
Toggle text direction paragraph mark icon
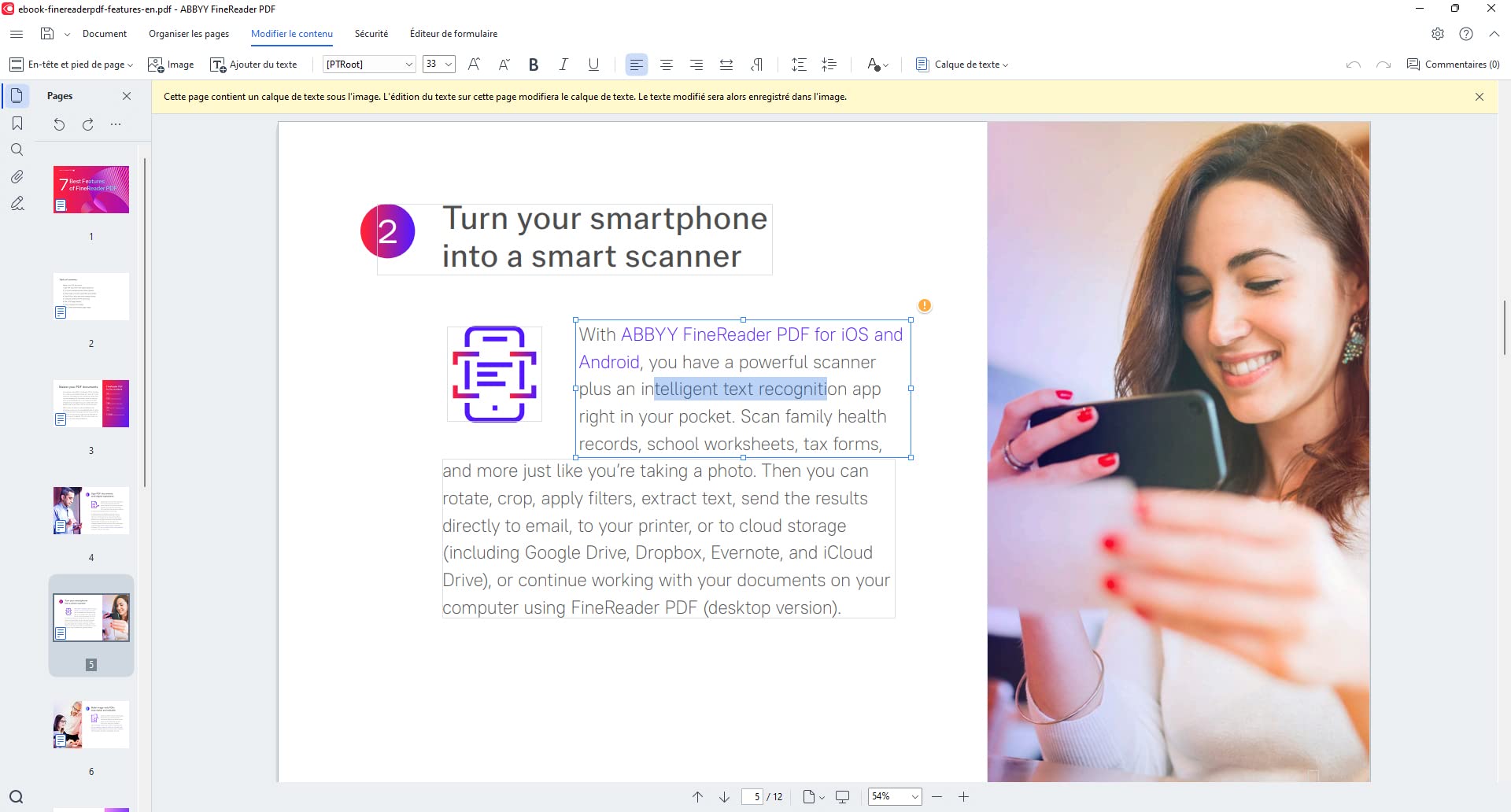click(x=757, y=65)
